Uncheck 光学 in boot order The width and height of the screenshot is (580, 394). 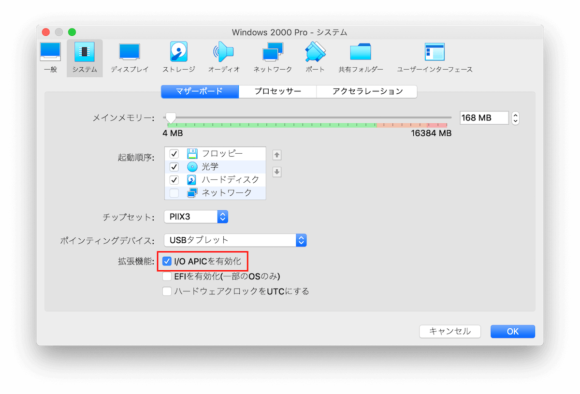tap(174, 166)
